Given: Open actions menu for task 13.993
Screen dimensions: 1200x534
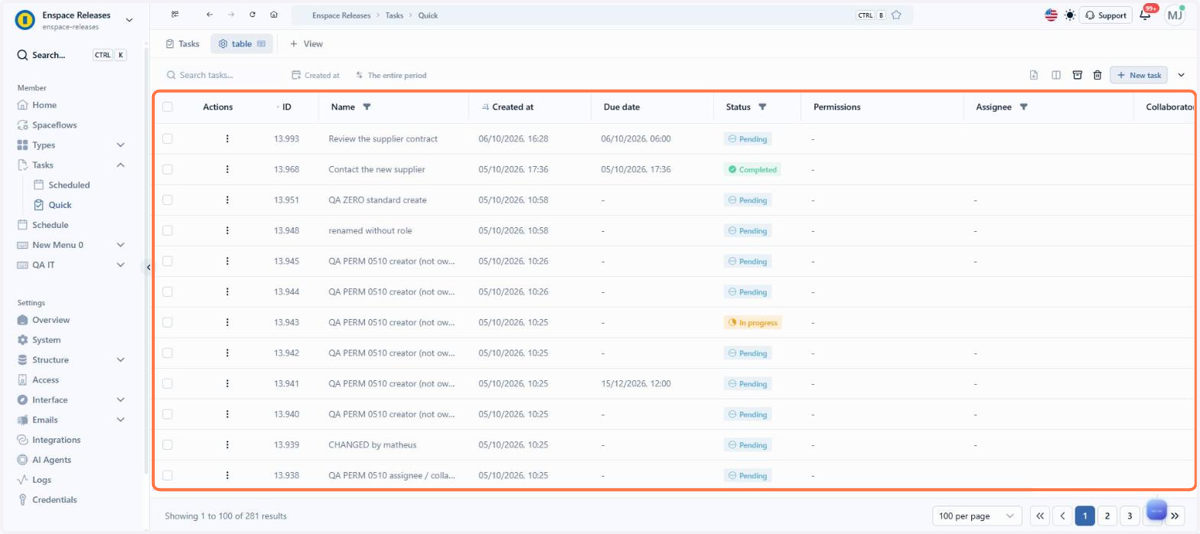Looking at the screenshot, I should coord(227,139).
